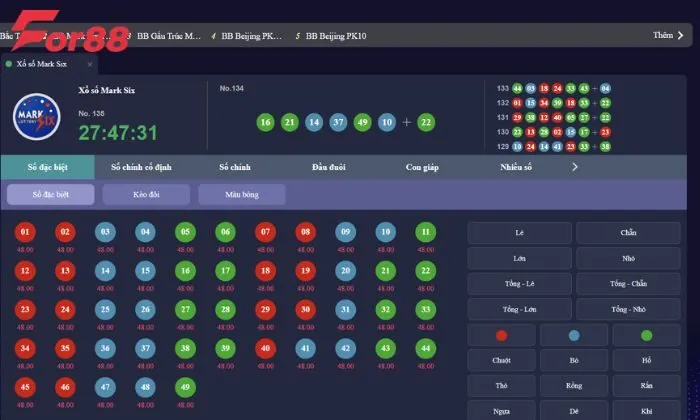Click the Màu bóng button
The width and height of the screenshot is (700, 420).
pyautogui.click(x=242, y=195)
